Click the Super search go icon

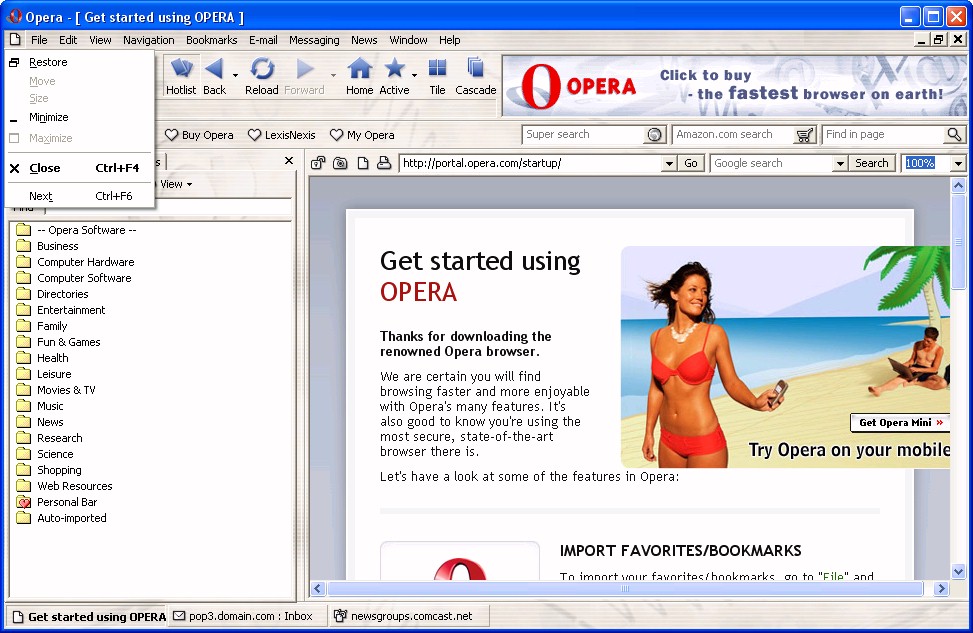click(x=654, y=135)
